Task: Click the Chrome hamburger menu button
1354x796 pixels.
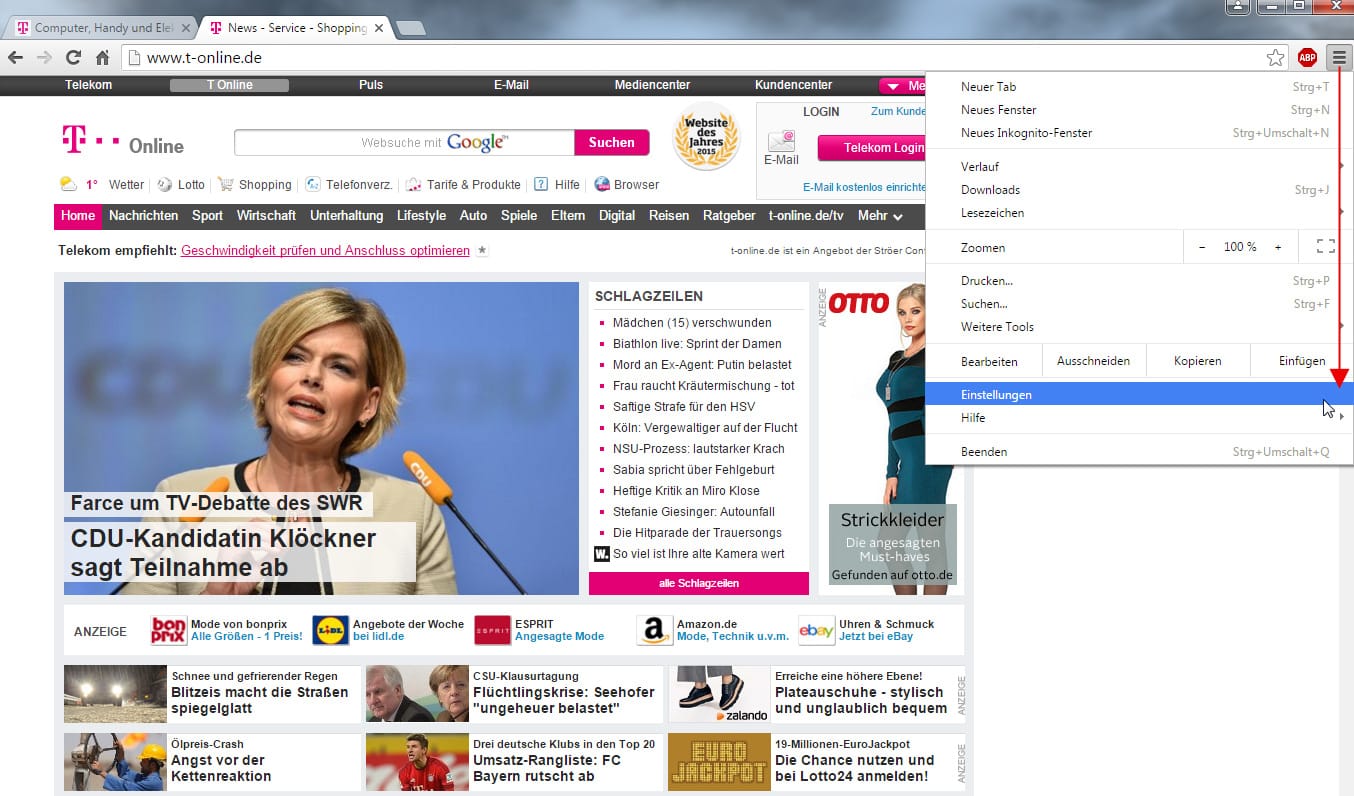Action: pyautogui.click(x=1338, y=57)
